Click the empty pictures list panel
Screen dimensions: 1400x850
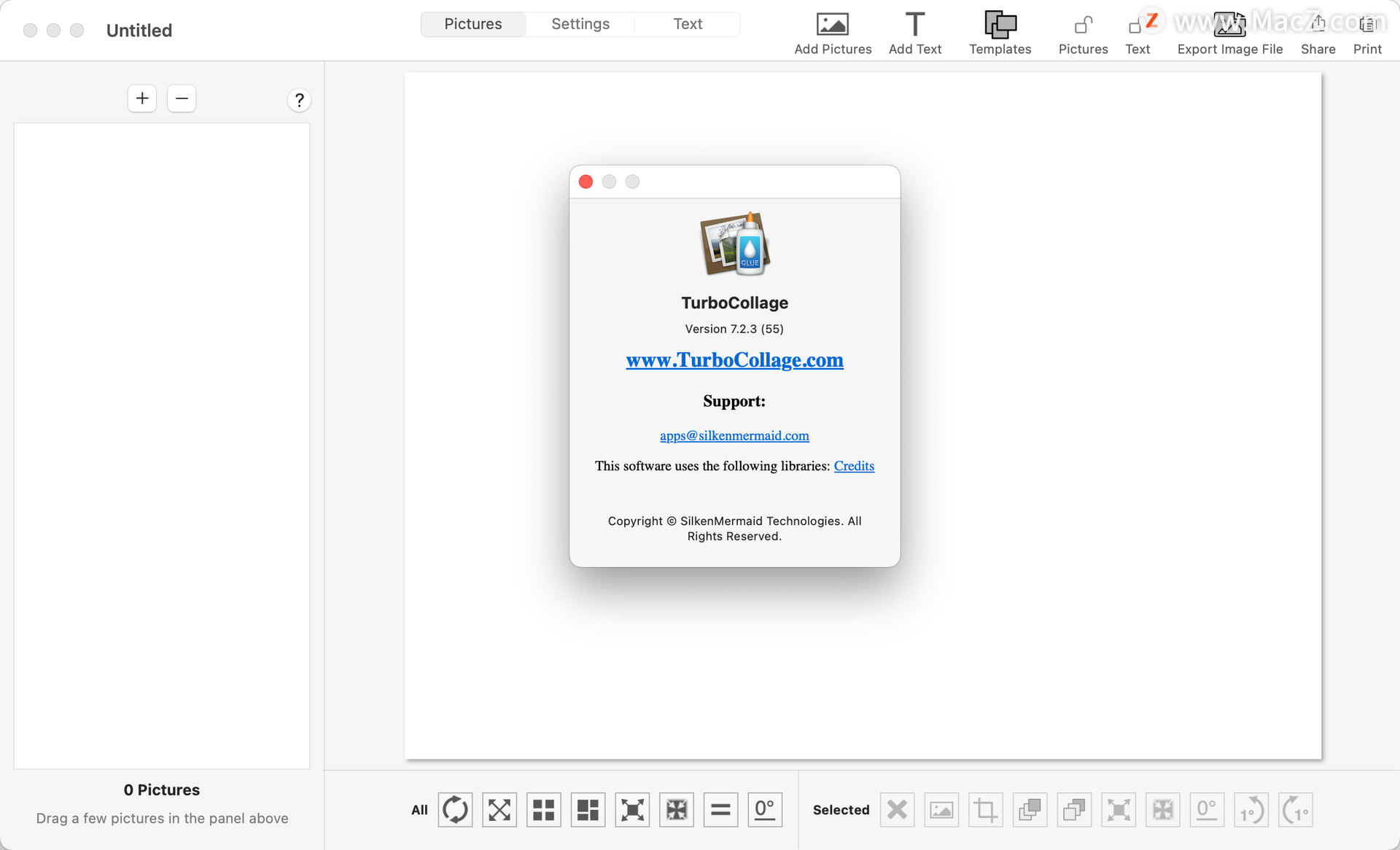pyautogui.click(x=162, y=445)
